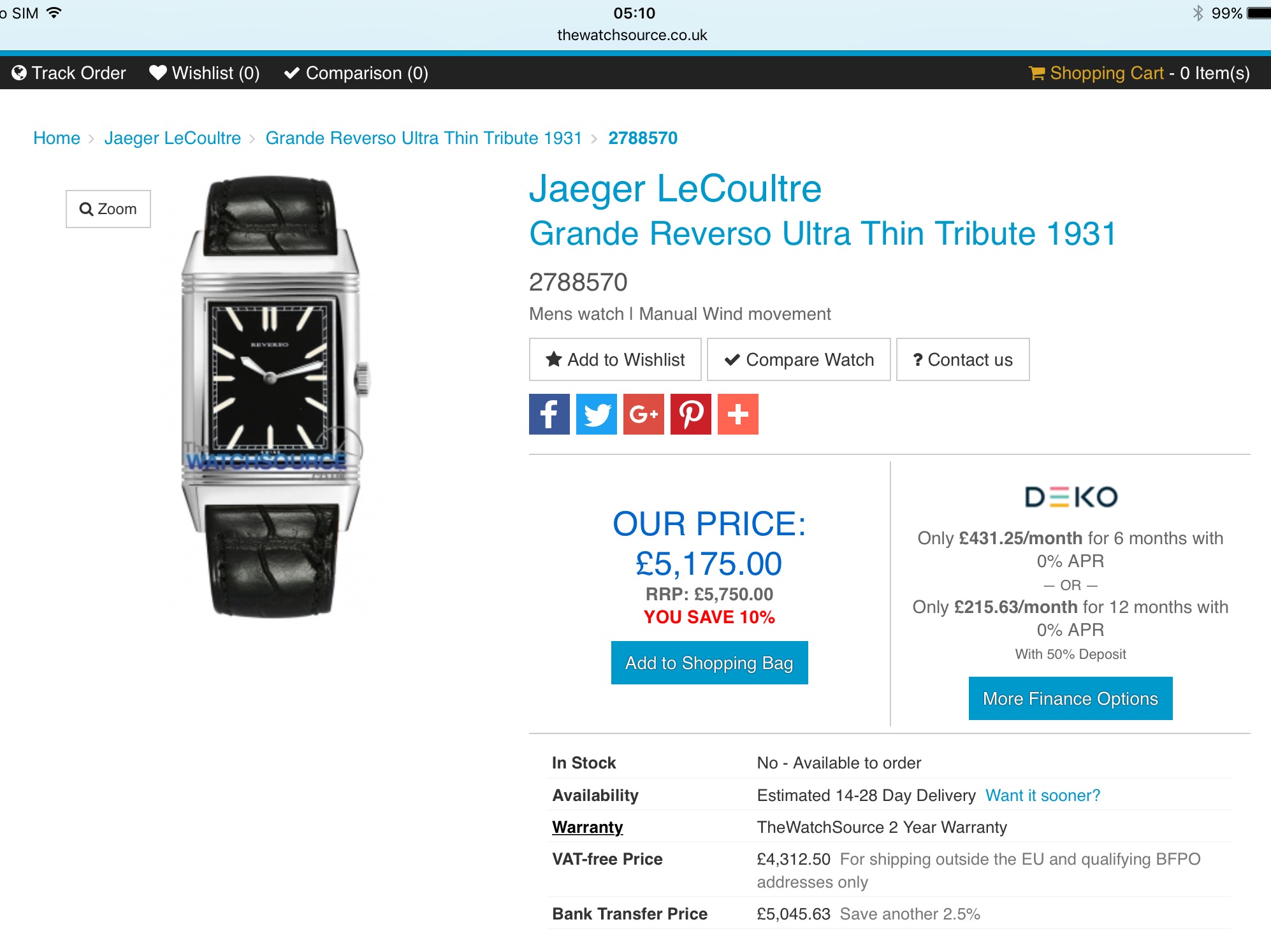The width and height of the screenshot is (1271, 952).
Task: Pin this watch on Pinterest
Action: coord(690,414)
